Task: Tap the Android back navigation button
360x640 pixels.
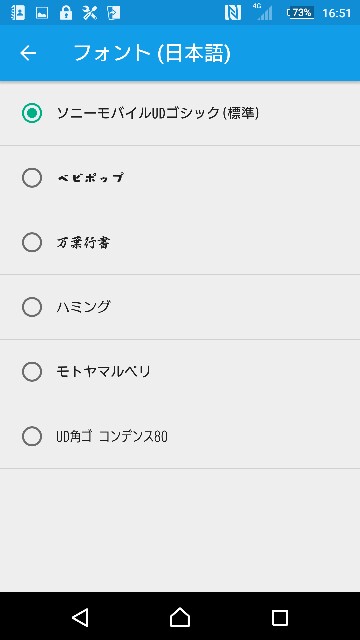Action: point(80,617)
